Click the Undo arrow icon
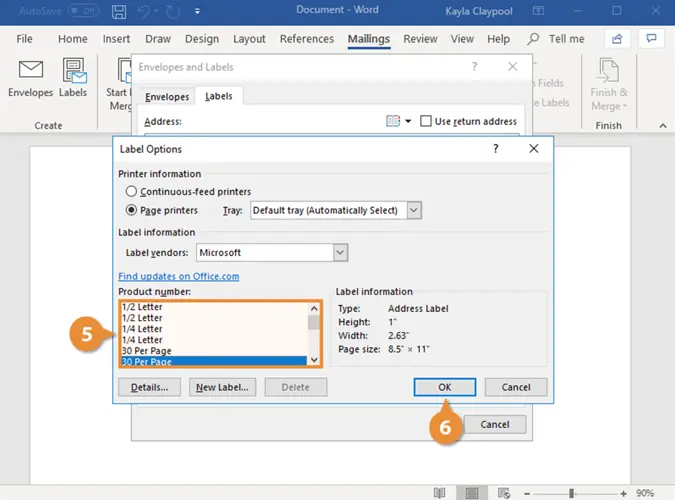This screenshot has height=500, width=675. coord(143,11)
